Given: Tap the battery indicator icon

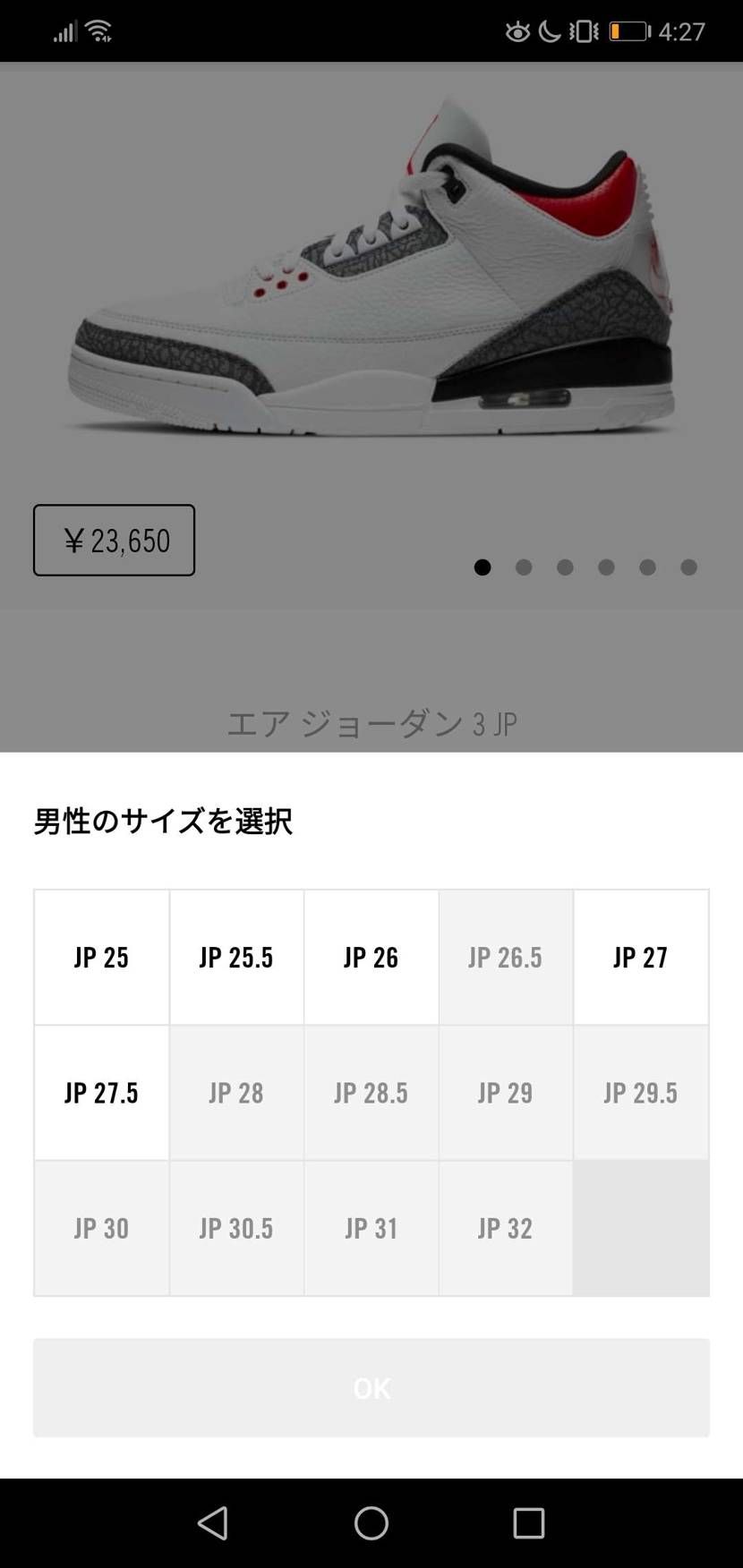Looking at the screenshot, I should click(629, 31).
